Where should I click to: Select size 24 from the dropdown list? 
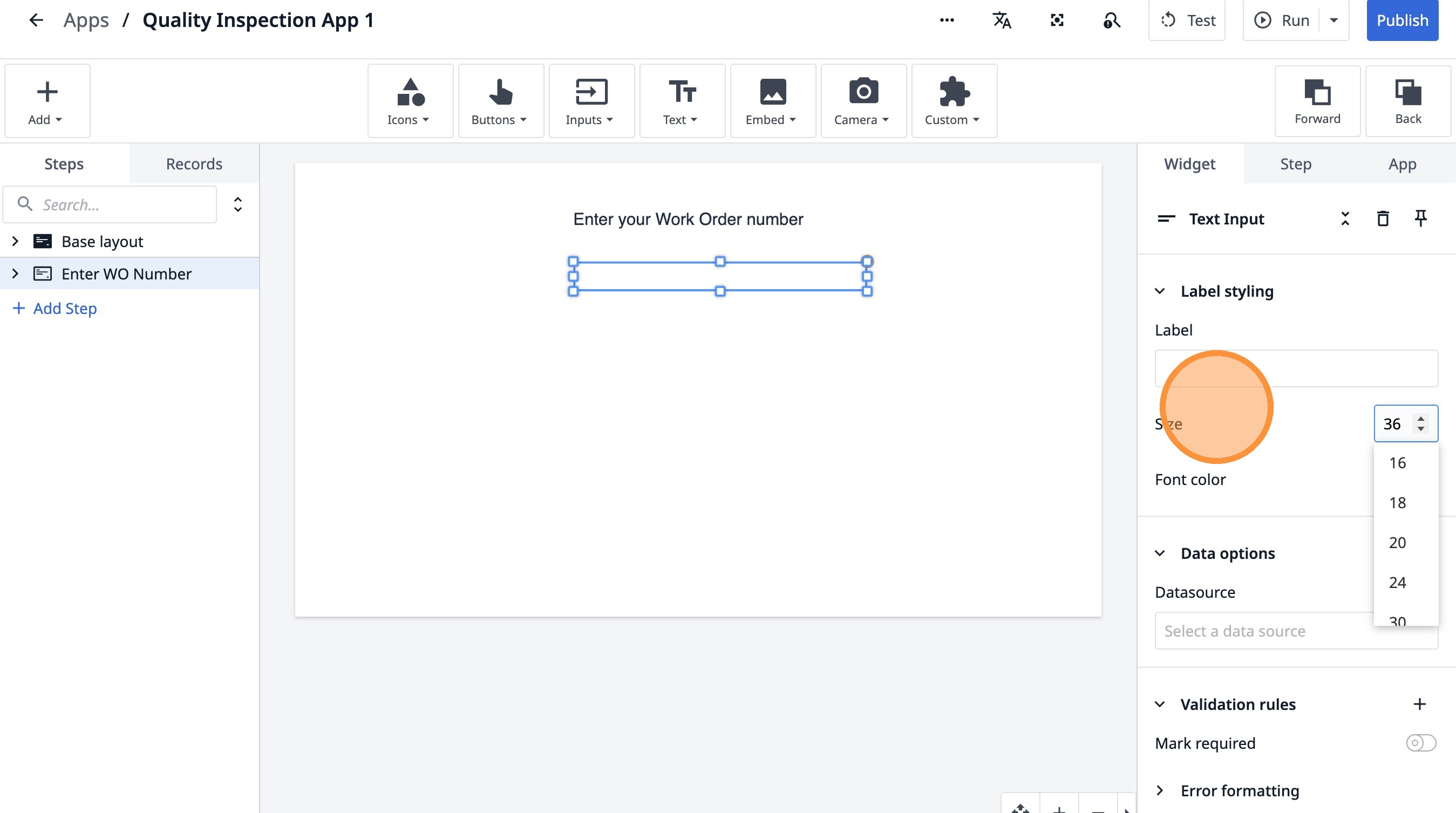[1397, 583]
